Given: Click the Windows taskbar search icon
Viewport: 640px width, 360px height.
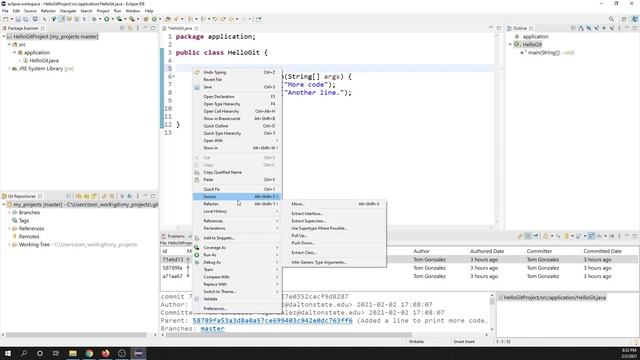Looking at the screenshot, I should (24, 353).
